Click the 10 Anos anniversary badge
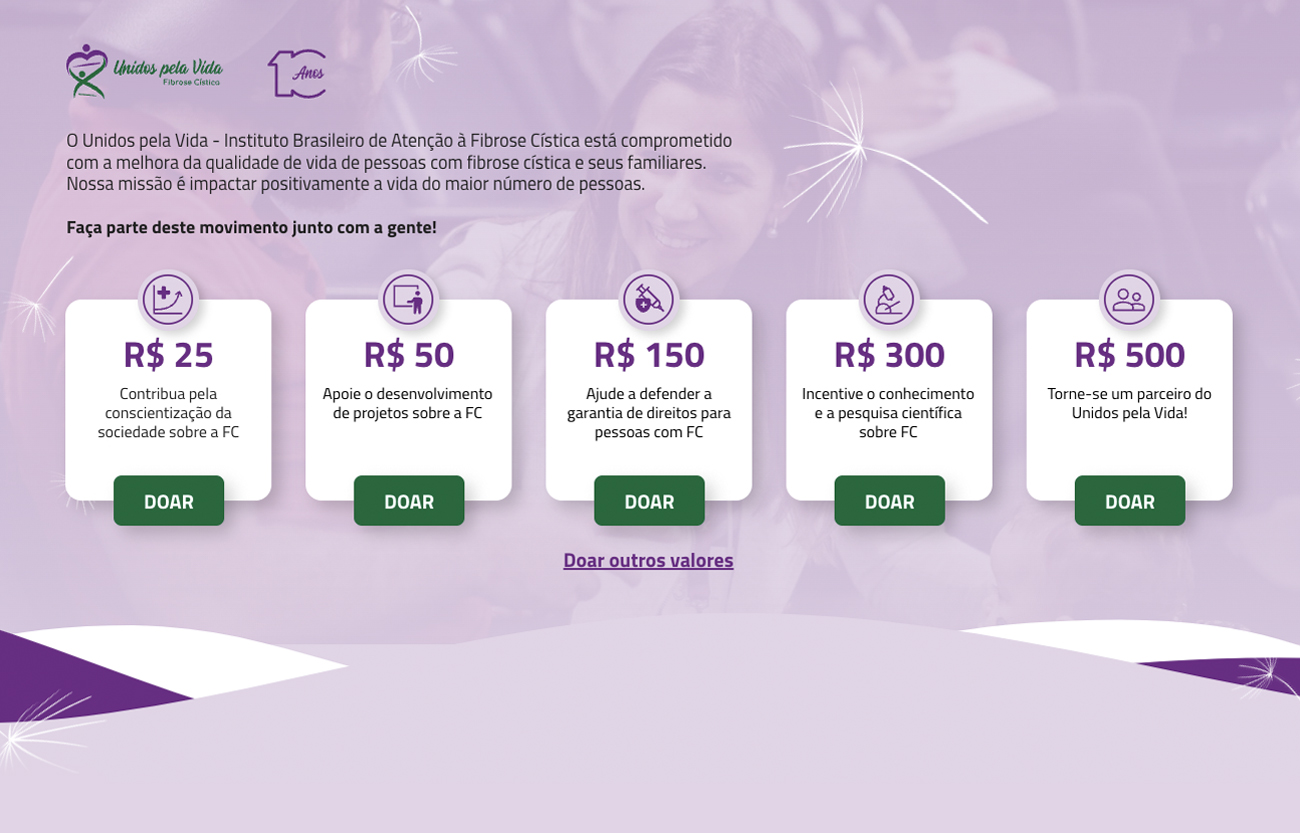1300x833 pixels. coord(297,74)
